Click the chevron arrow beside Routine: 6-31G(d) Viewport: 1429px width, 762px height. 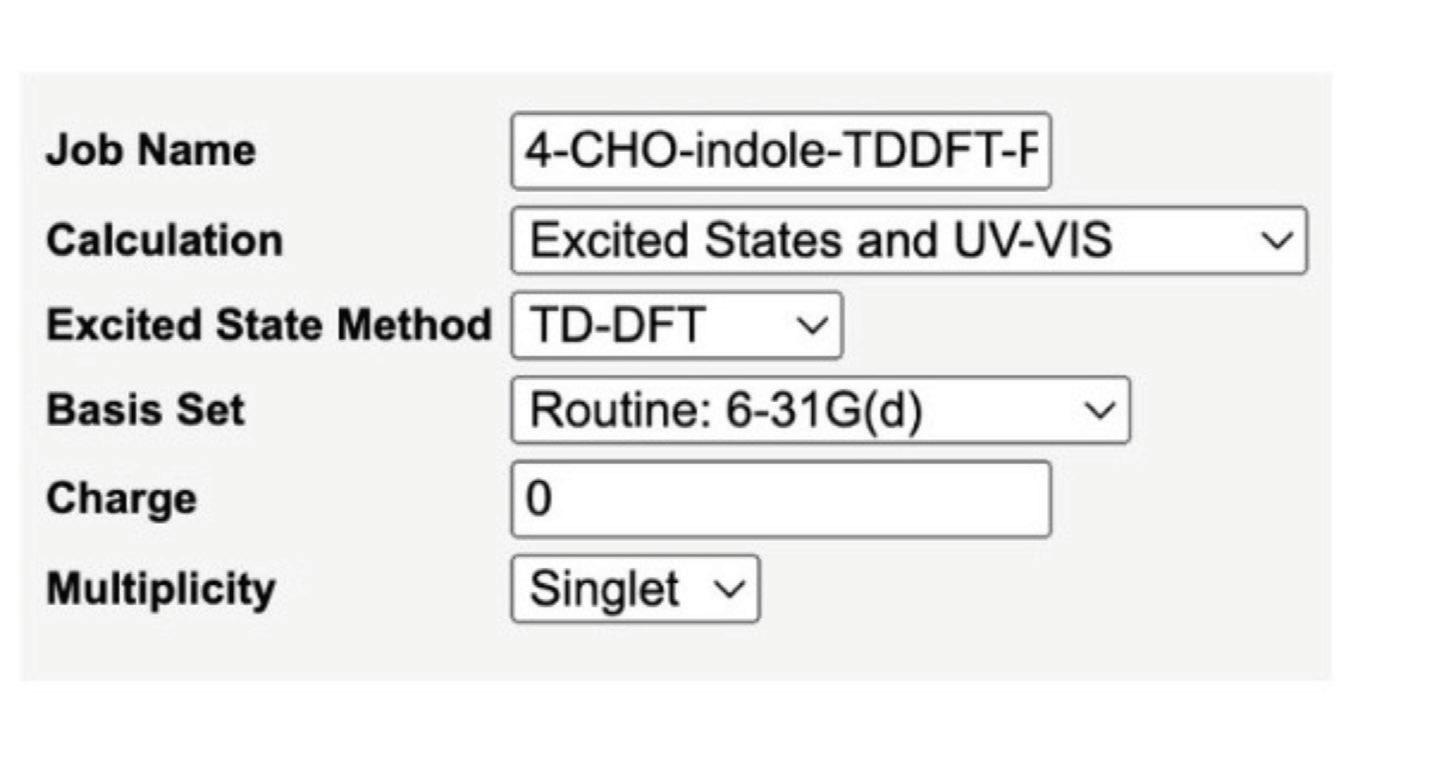[x=1099, y=410]
